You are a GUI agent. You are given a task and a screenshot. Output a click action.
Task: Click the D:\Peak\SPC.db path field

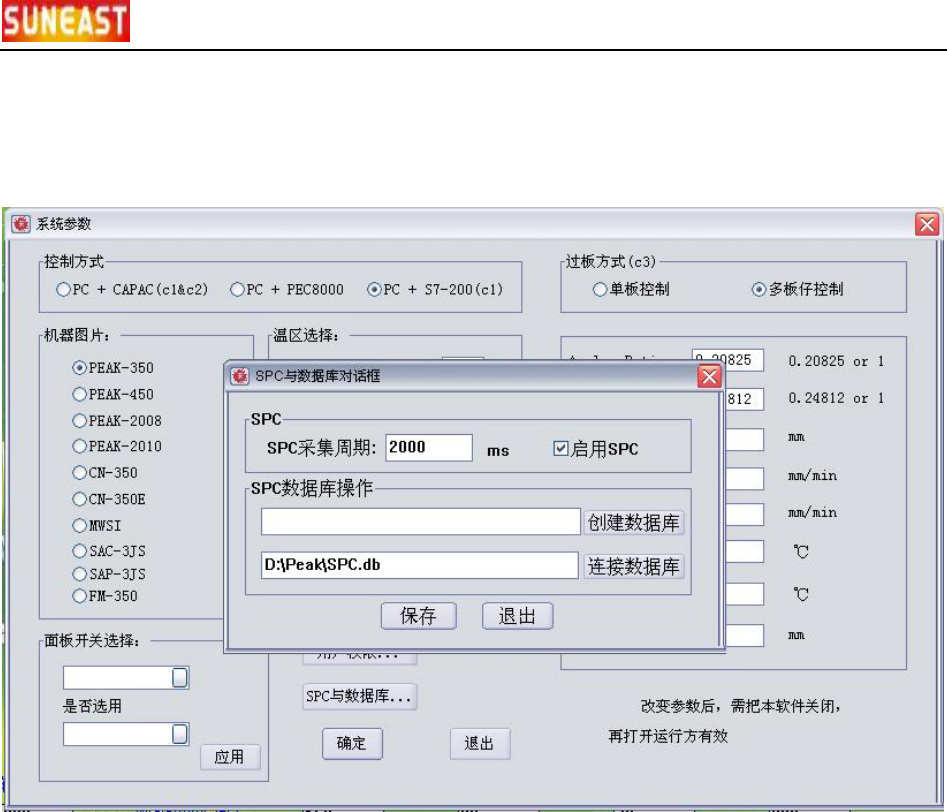pyautogui.click(x=420, y=565)
